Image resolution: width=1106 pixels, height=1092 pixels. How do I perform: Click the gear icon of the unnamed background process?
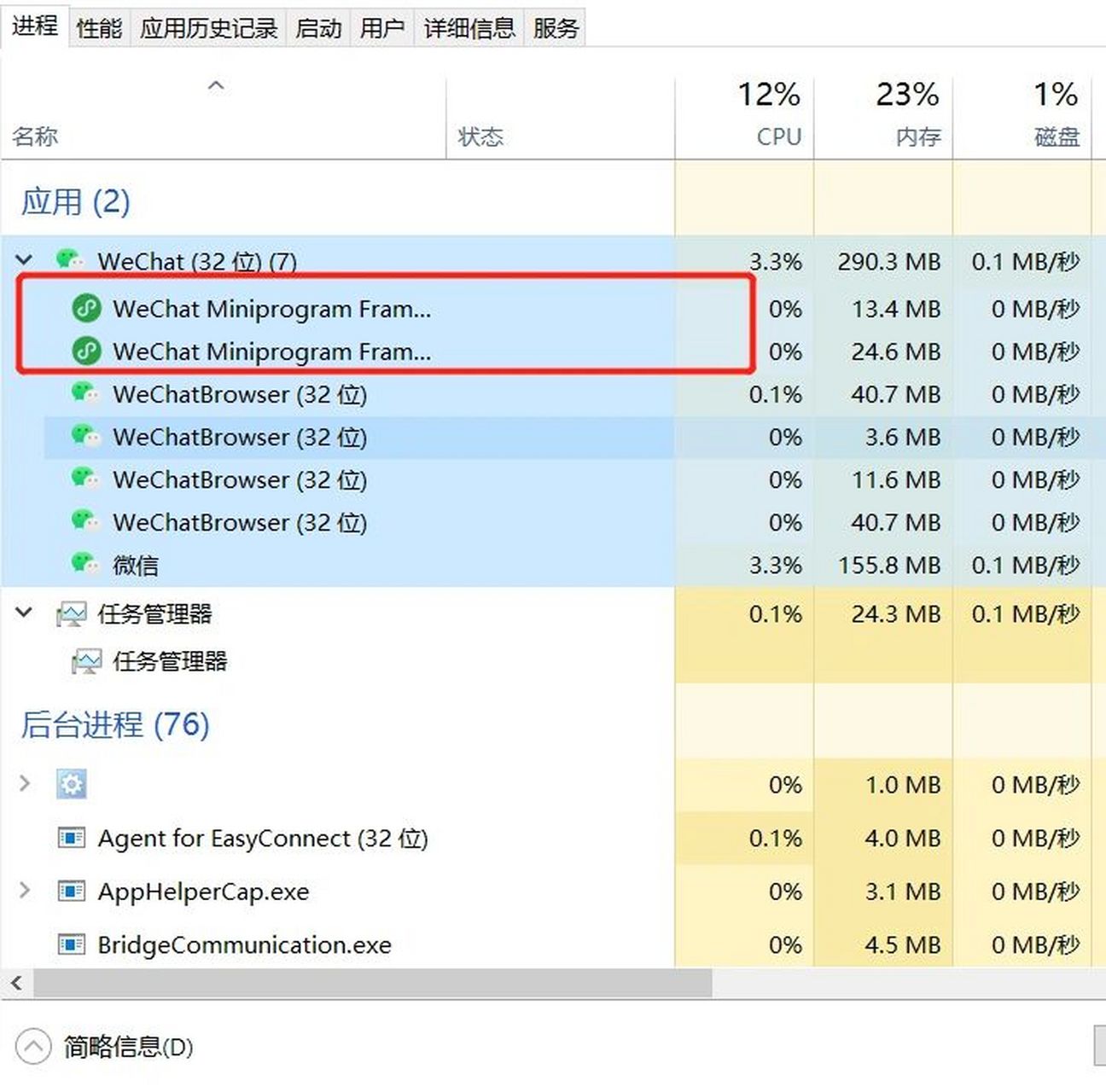click(x=71, y=783)
